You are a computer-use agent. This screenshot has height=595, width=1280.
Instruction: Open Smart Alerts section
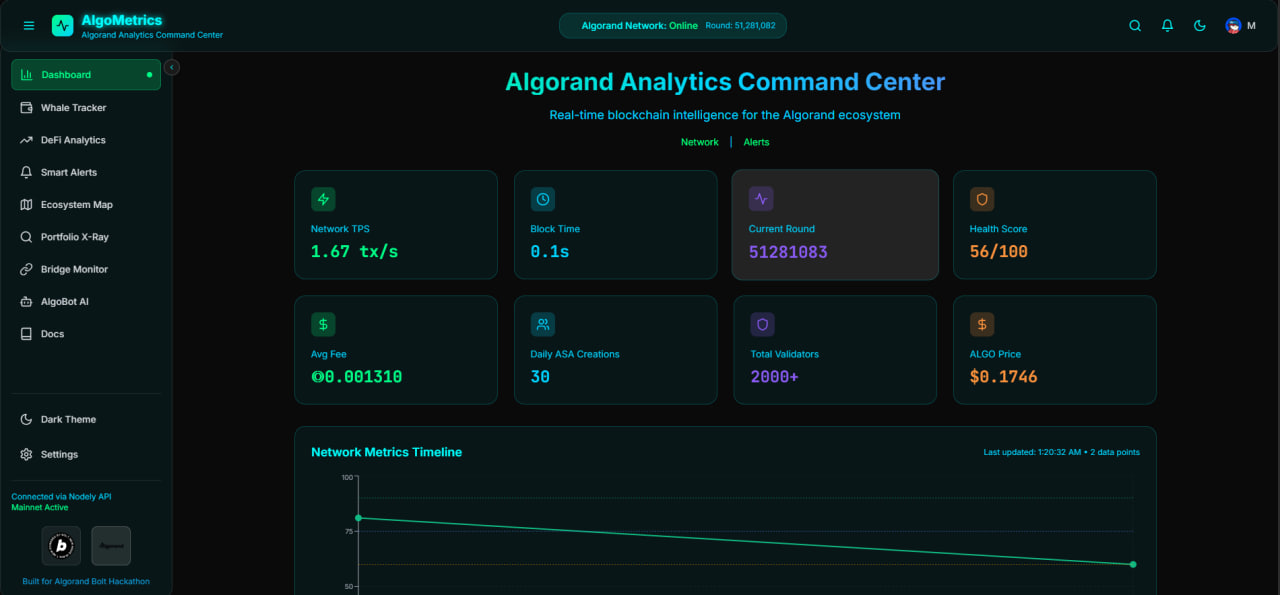(86, 172)
